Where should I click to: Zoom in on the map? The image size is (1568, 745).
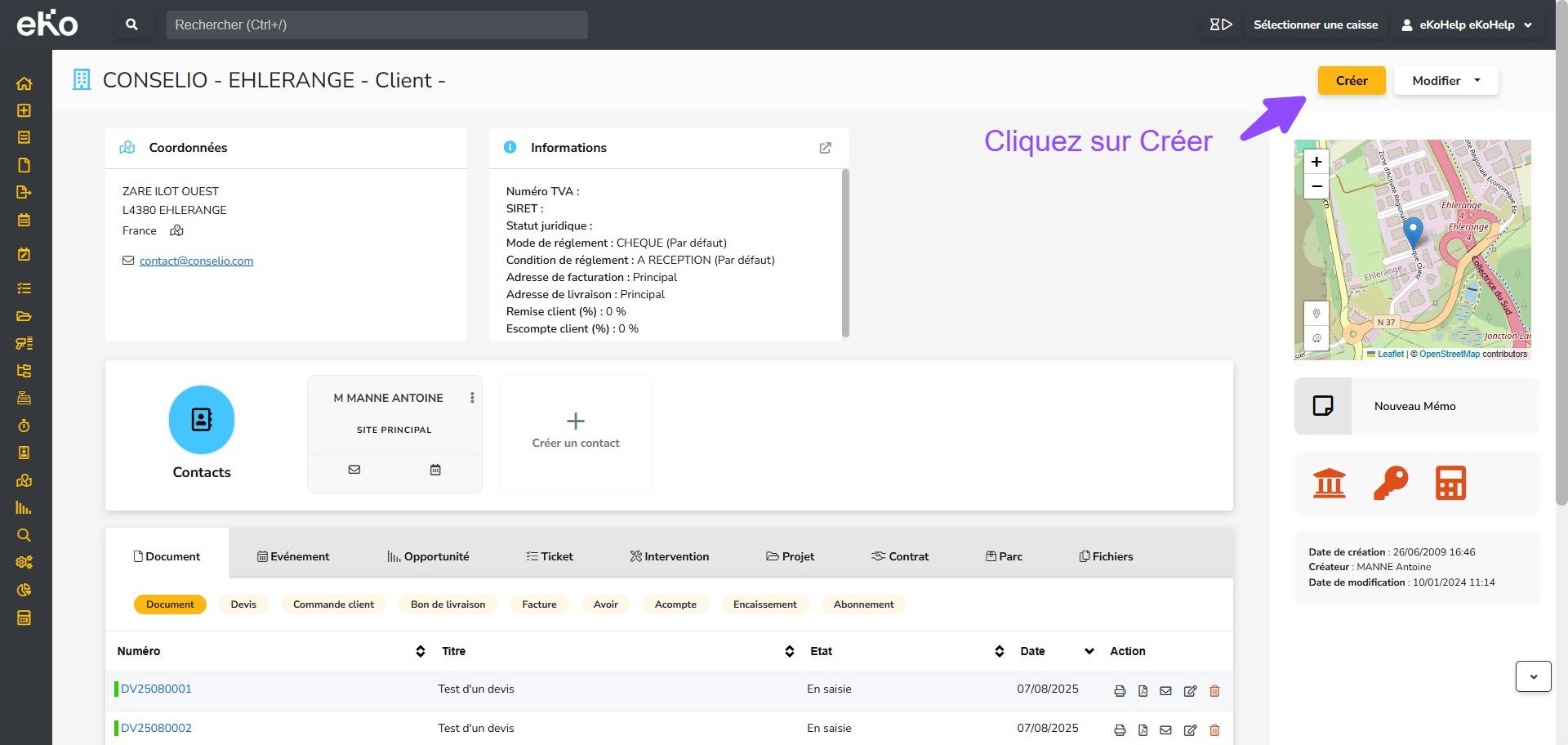click(1316, 162)
